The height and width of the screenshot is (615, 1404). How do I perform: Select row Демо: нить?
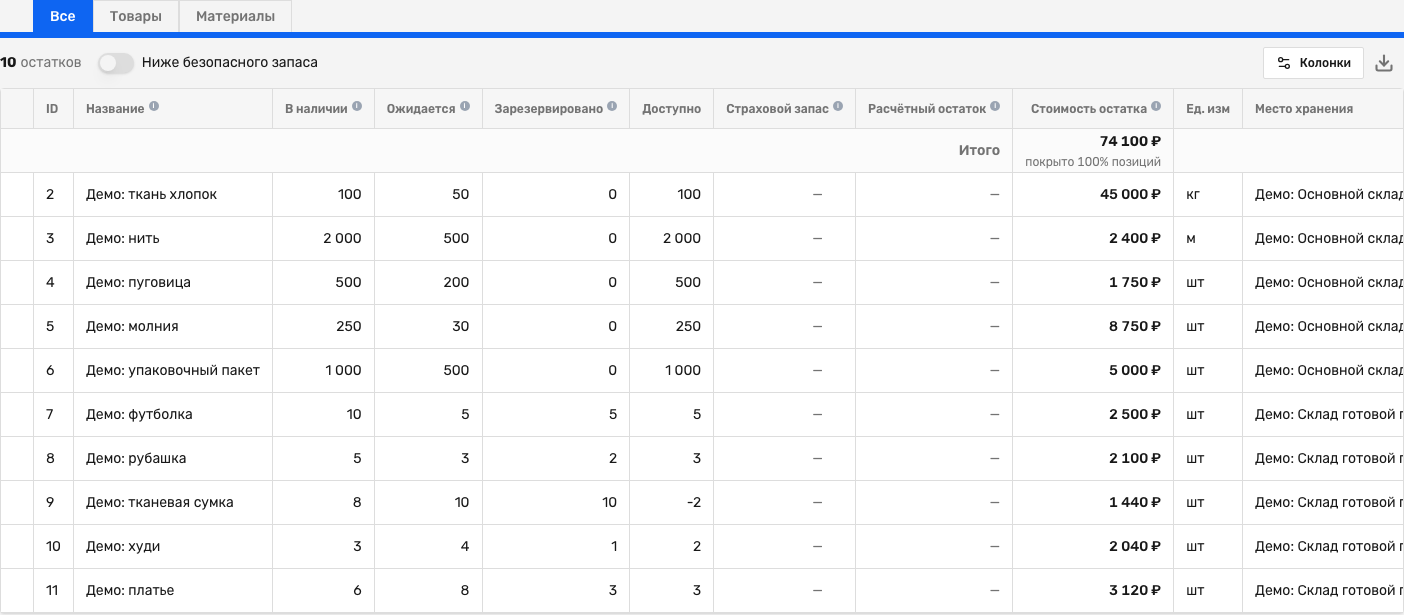(702, 238)
